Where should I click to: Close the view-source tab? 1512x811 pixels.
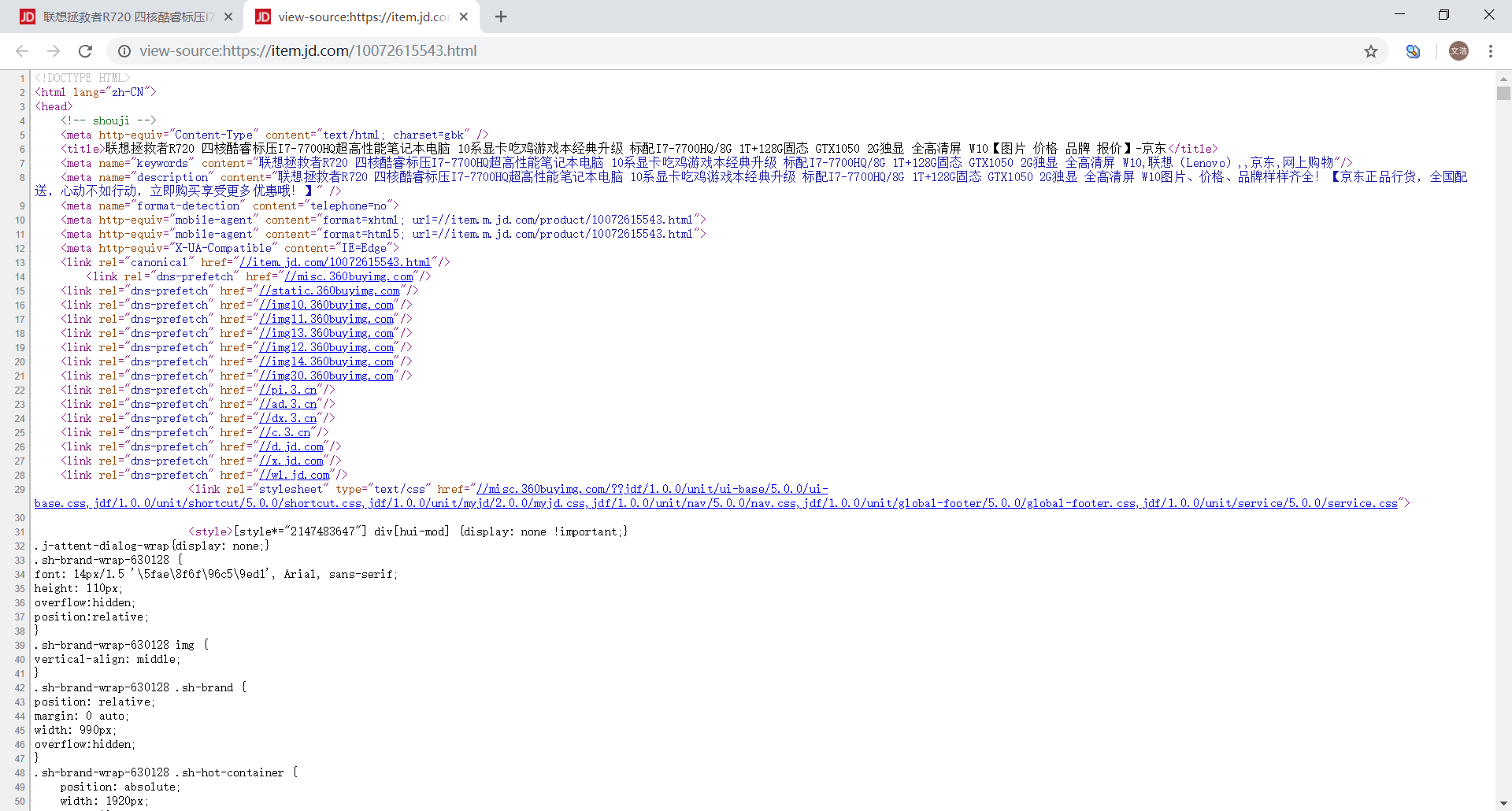(464, 17)
